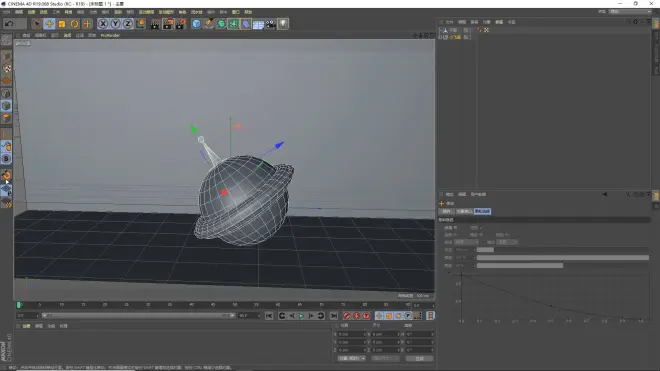Select Texture mode in left toolbar
This screenshot has height=371, width=660.
[x=6, y=68]
